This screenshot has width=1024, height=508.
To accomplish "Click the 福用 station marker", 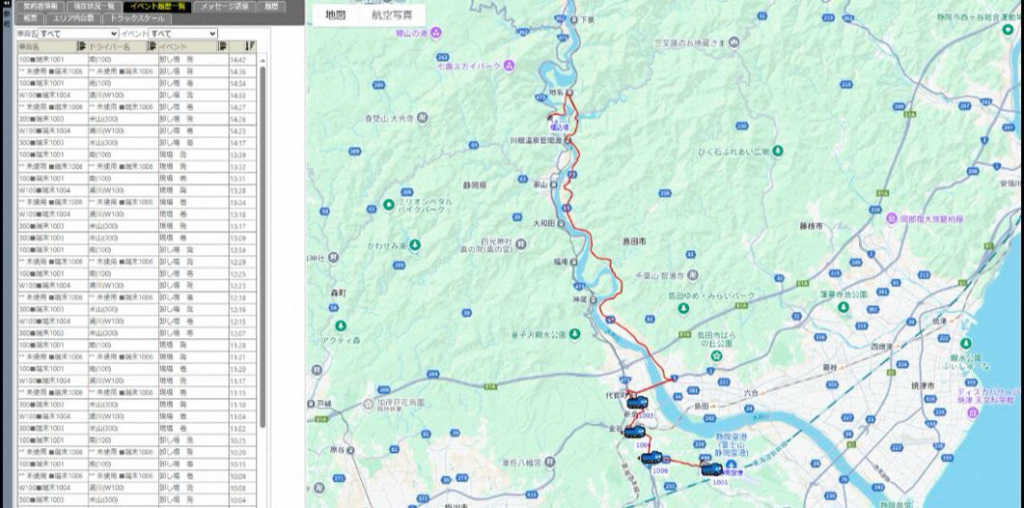I will pyautogui.click(x=574, y=262).
